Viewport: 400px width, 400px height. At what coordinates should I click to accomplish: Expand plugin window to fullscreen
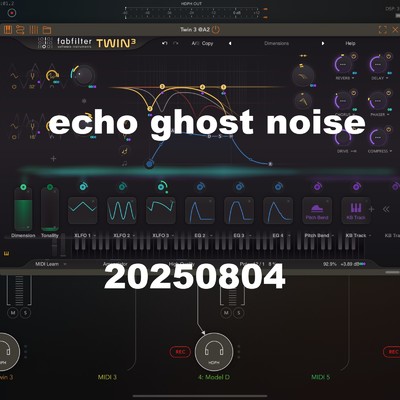383,30
